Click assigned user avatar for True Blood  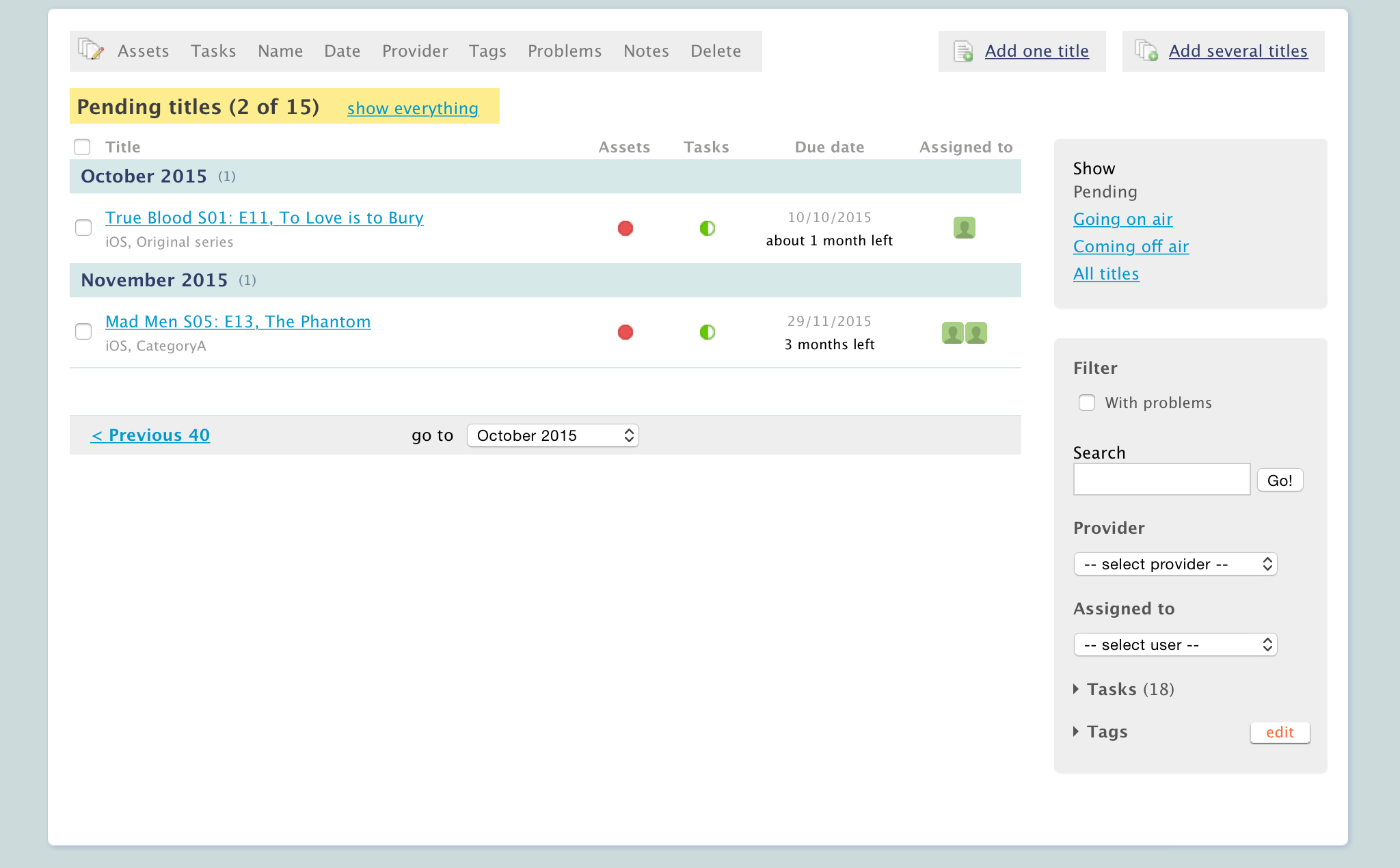click(x=964, y=228)
